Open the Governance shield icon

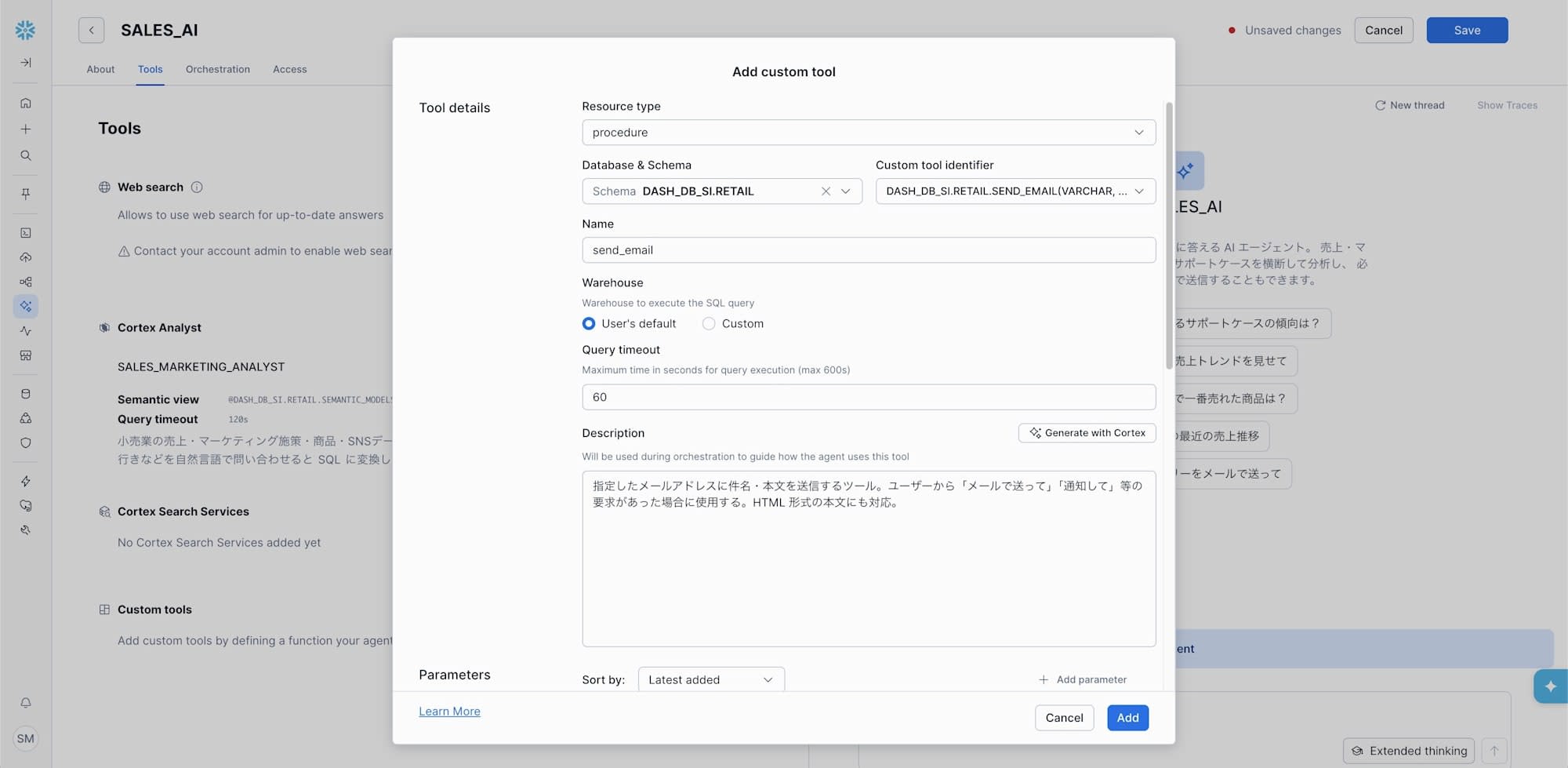(x=26, y=442)
